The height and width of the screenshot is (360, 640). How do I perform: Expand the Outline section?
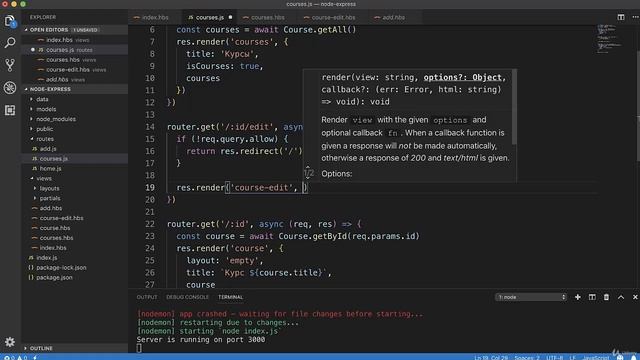(x=74, y=348)
